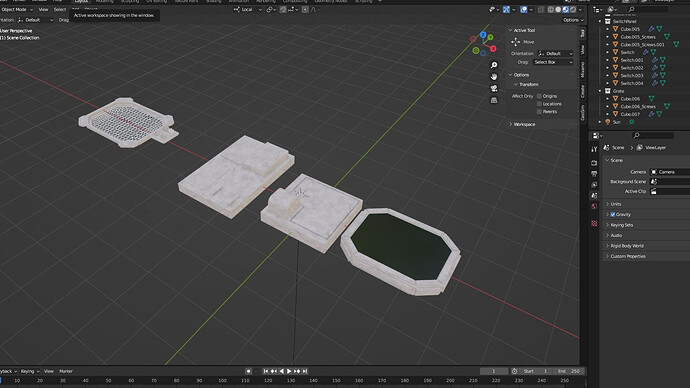This screenshot has height=388, width=690.
Task: Open the Geometry Nodes workspace tab
Action: pos(331,1)
